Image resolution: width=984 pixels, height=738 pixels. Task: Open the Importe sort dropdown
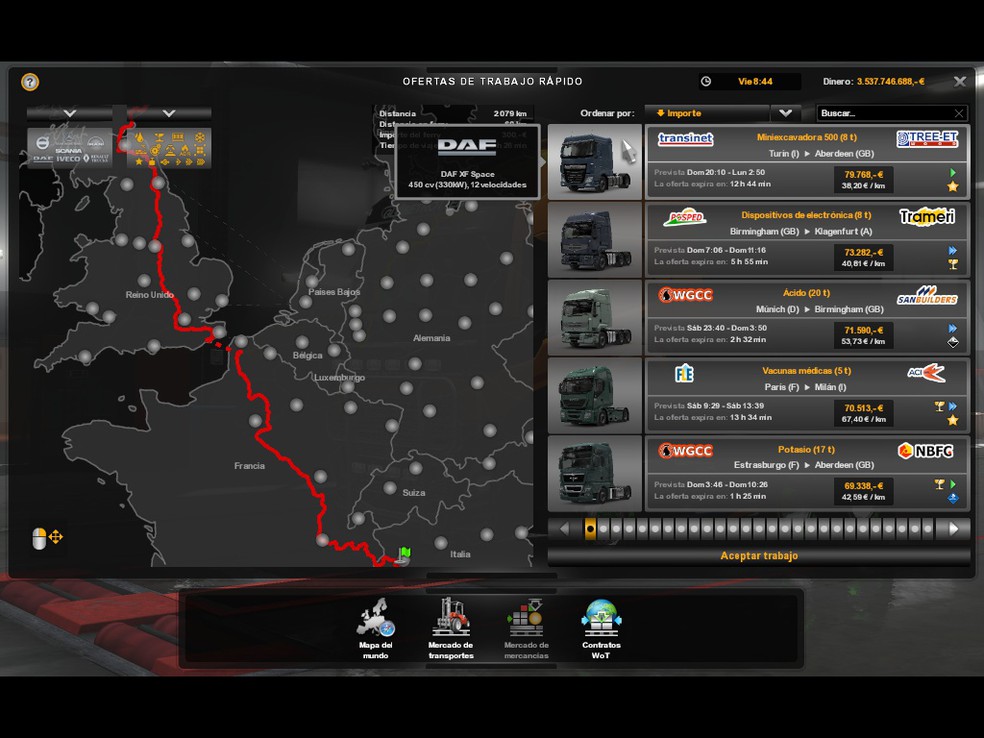coord(707,114)
